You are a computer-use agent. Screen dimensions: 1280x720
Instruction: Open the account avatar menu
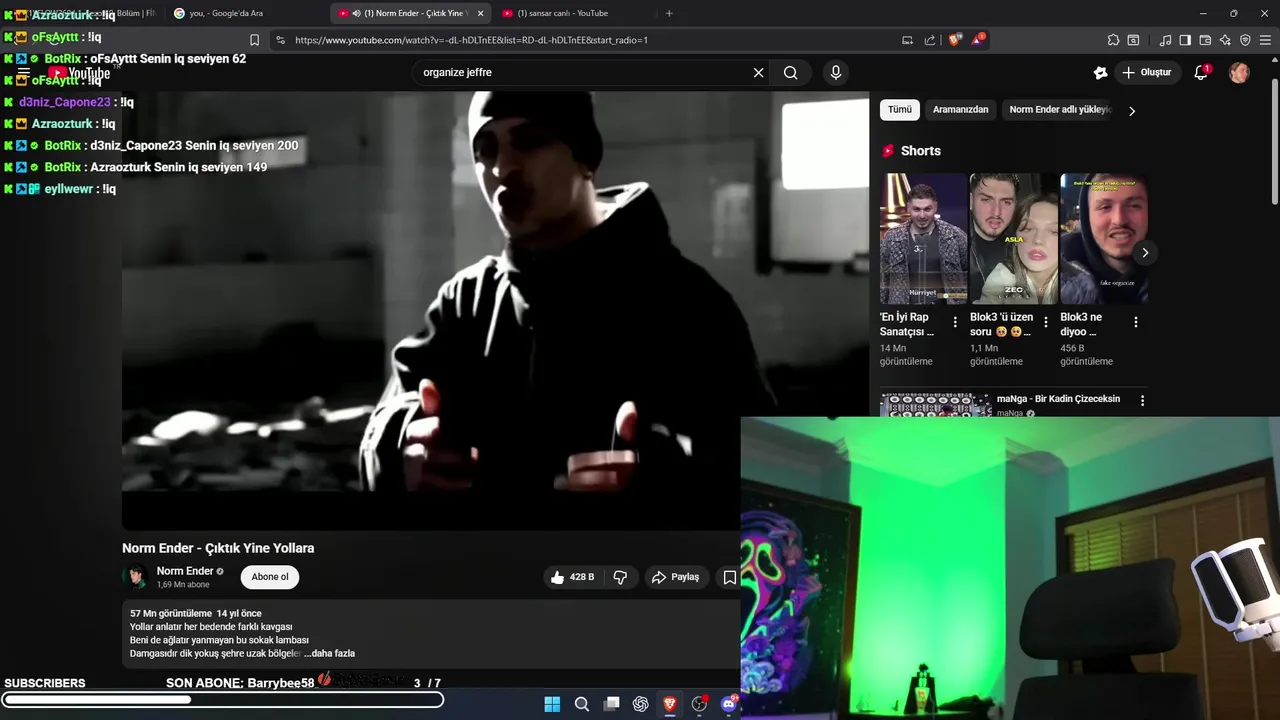click(1239, 72)
